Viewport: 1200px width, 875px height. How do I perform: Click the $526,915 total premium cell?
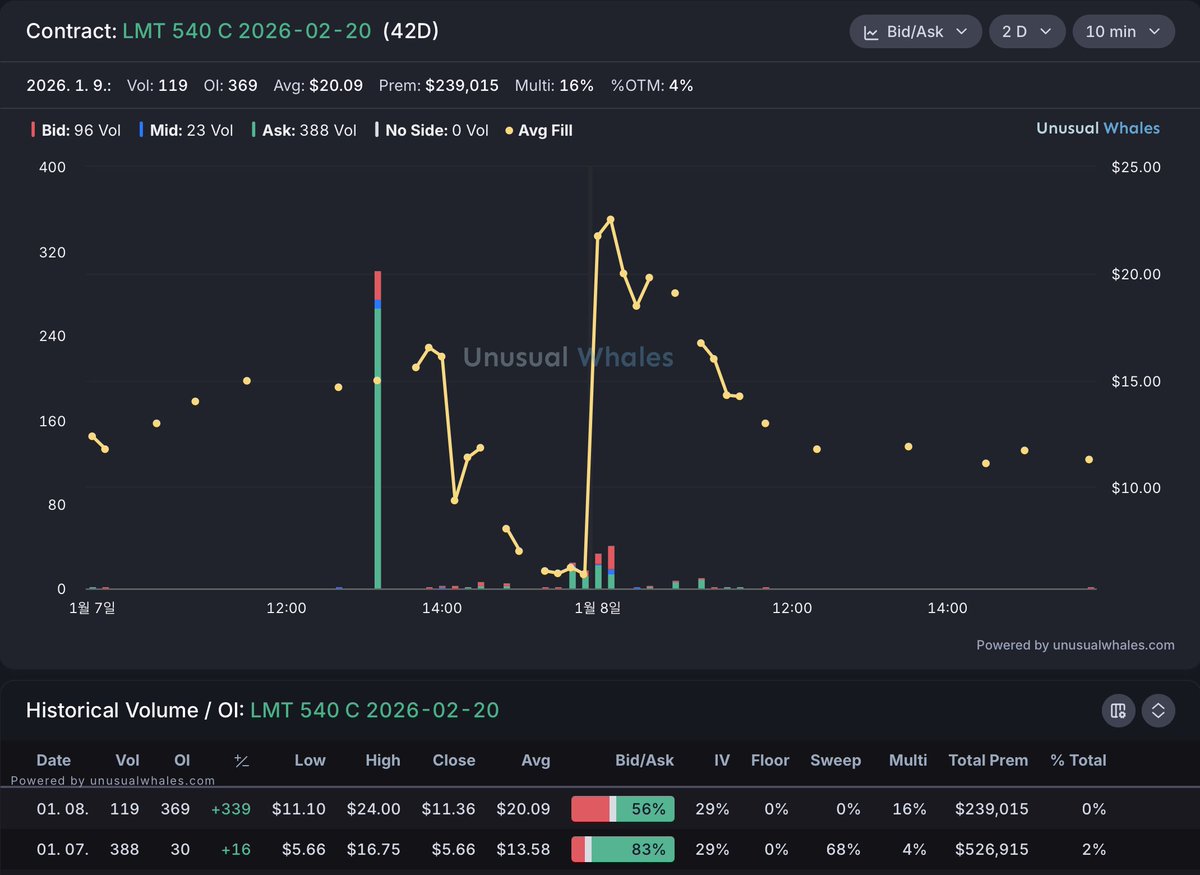991,849
